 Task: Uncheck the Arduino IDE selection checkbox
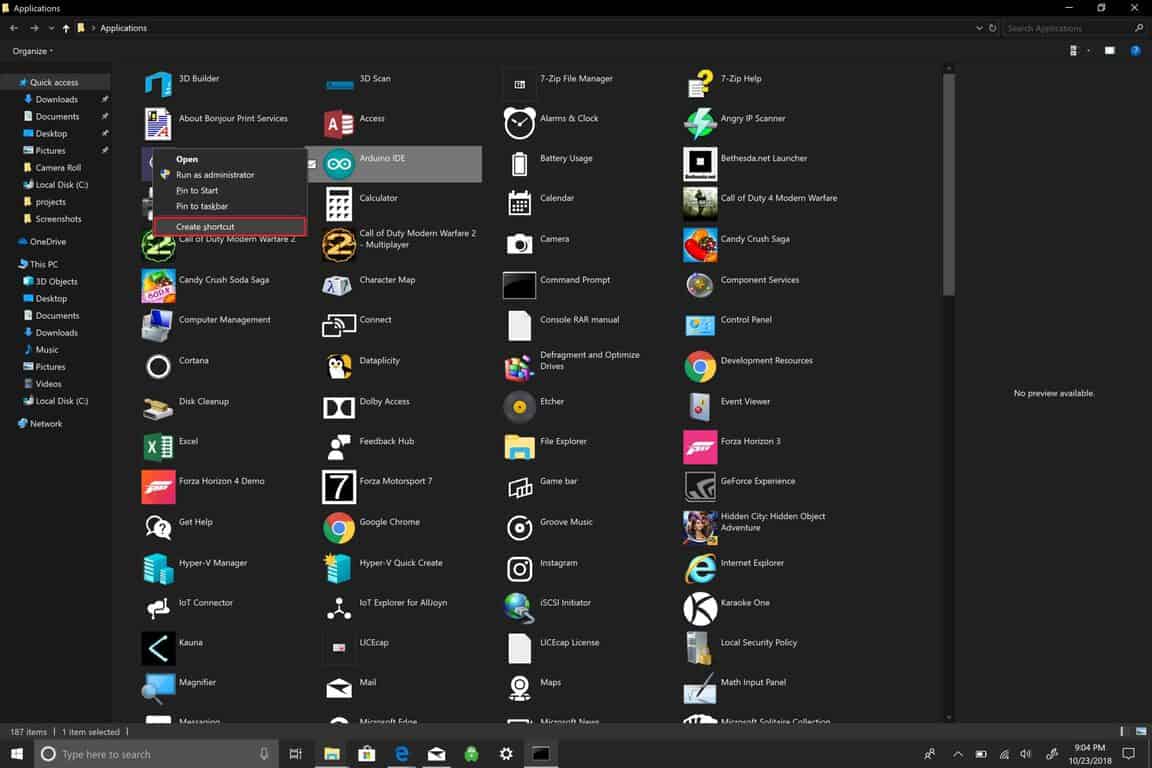pos(312,164)
